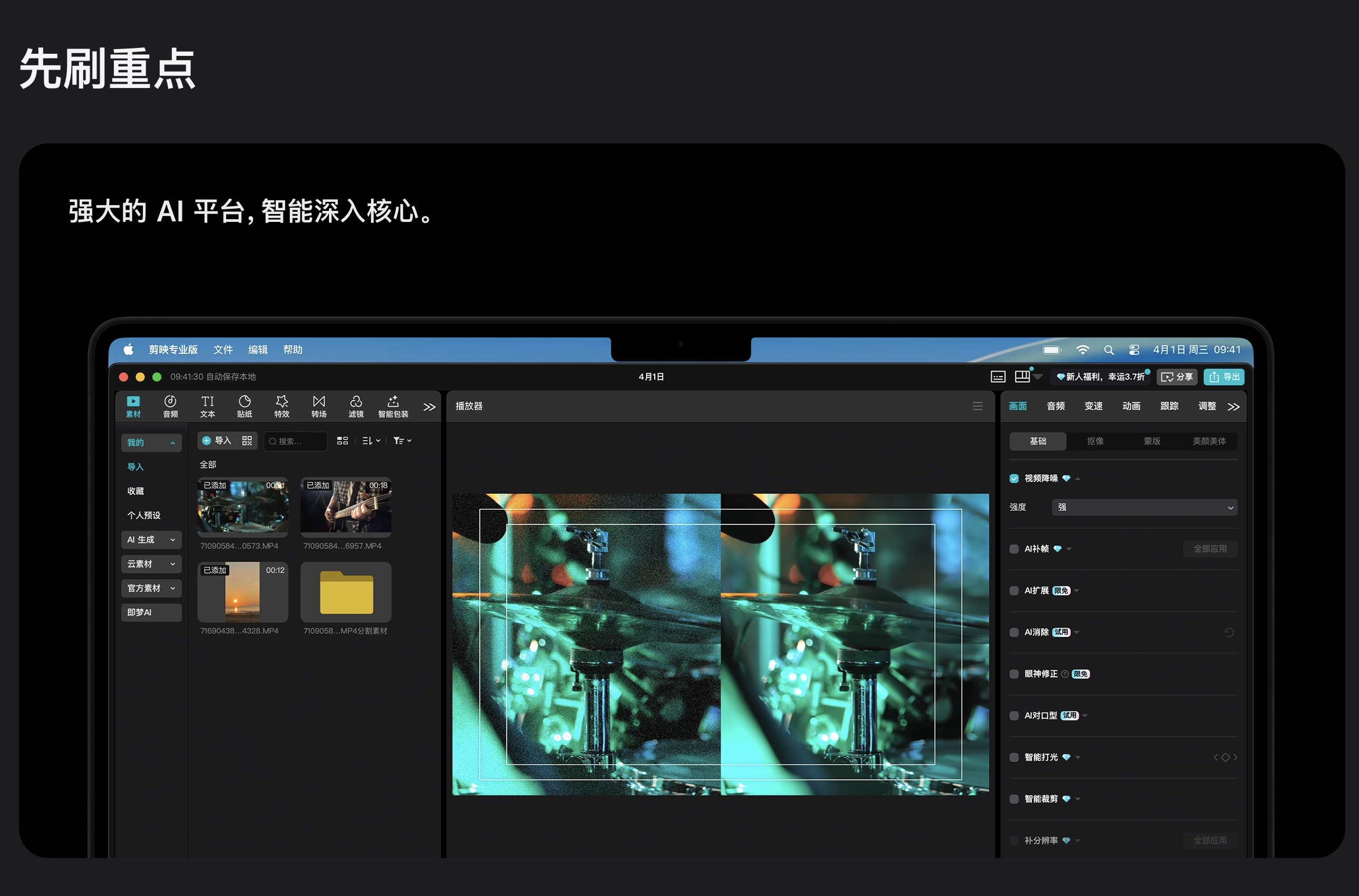Select the guitar video clip thumbnail

[x=346, y=507]
